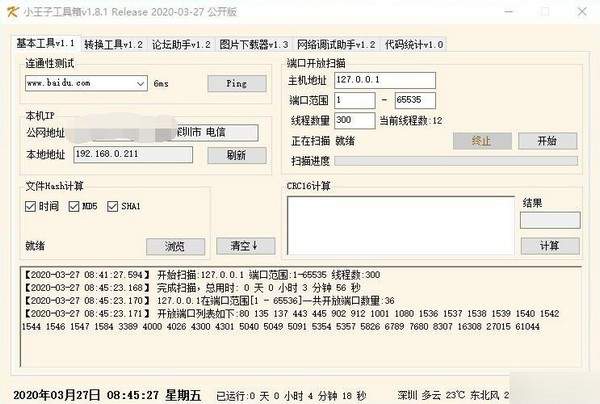Screen dimensions: 600x404
Task: Start the port scan with 开始
Action: point(546,141)
